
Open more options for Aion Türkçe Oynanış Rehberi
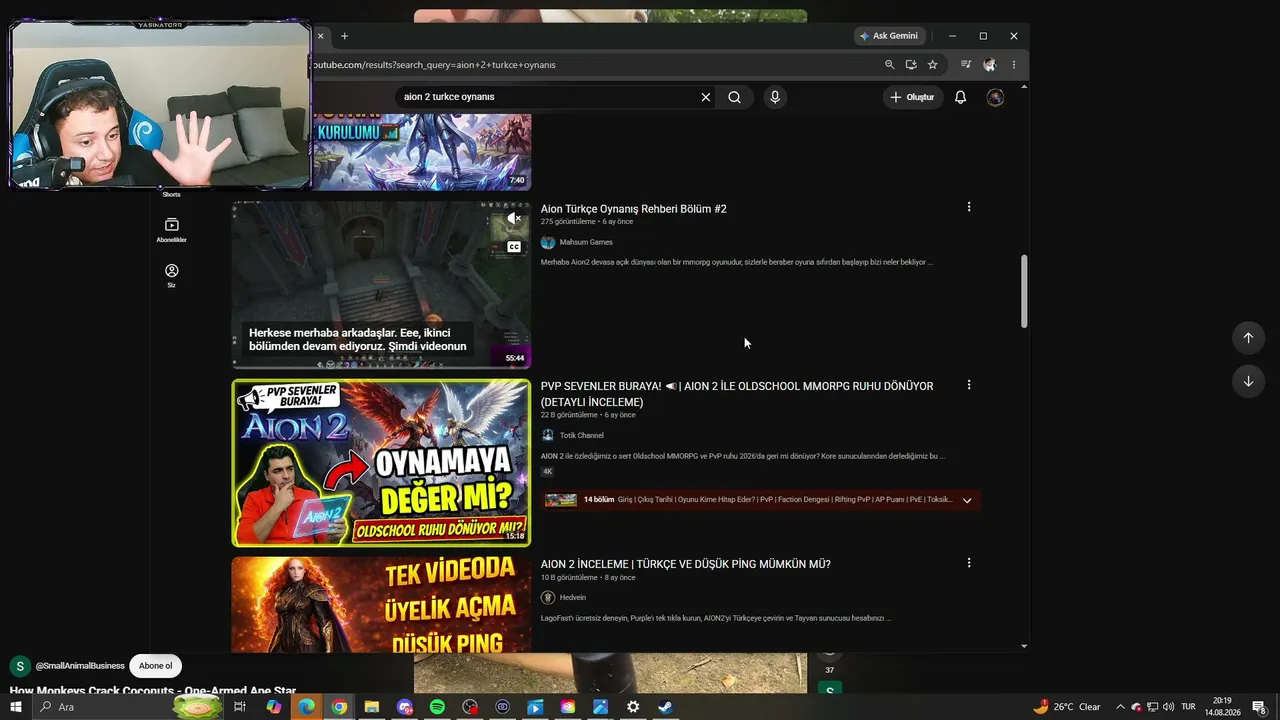tap(968, 207)
